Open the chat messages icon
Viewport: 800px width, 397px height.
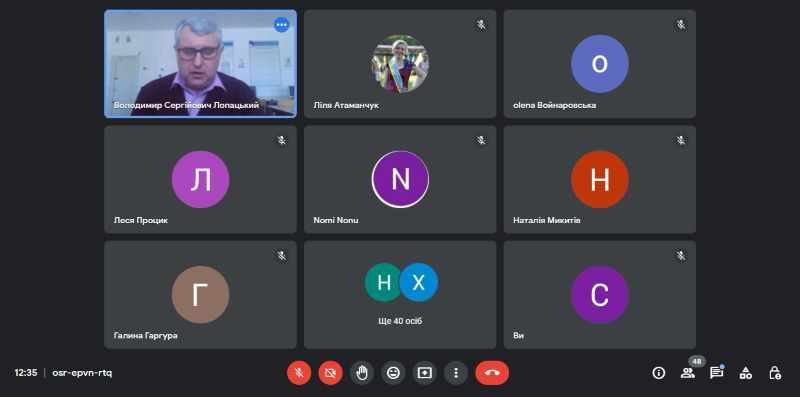click(717, 373)
